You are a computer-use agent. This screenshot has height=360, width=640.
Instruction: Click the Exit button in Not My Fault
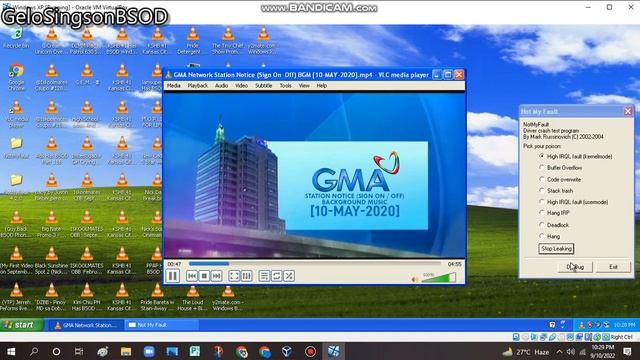click(x=613, y=267)
